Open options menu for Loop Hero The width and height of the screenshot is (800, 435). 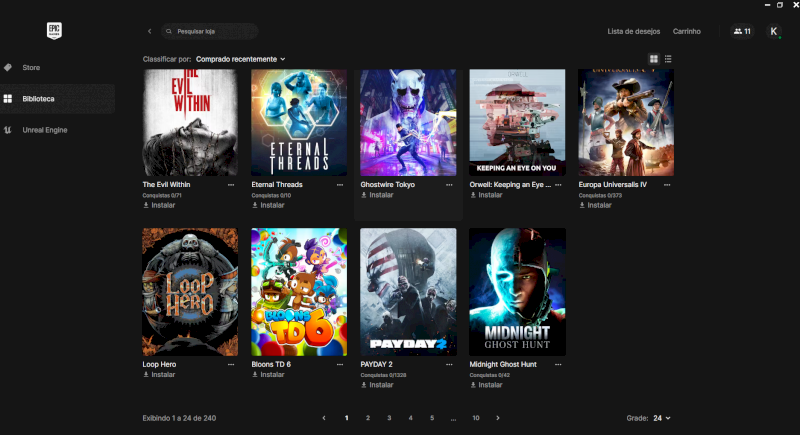coord(231,364)
